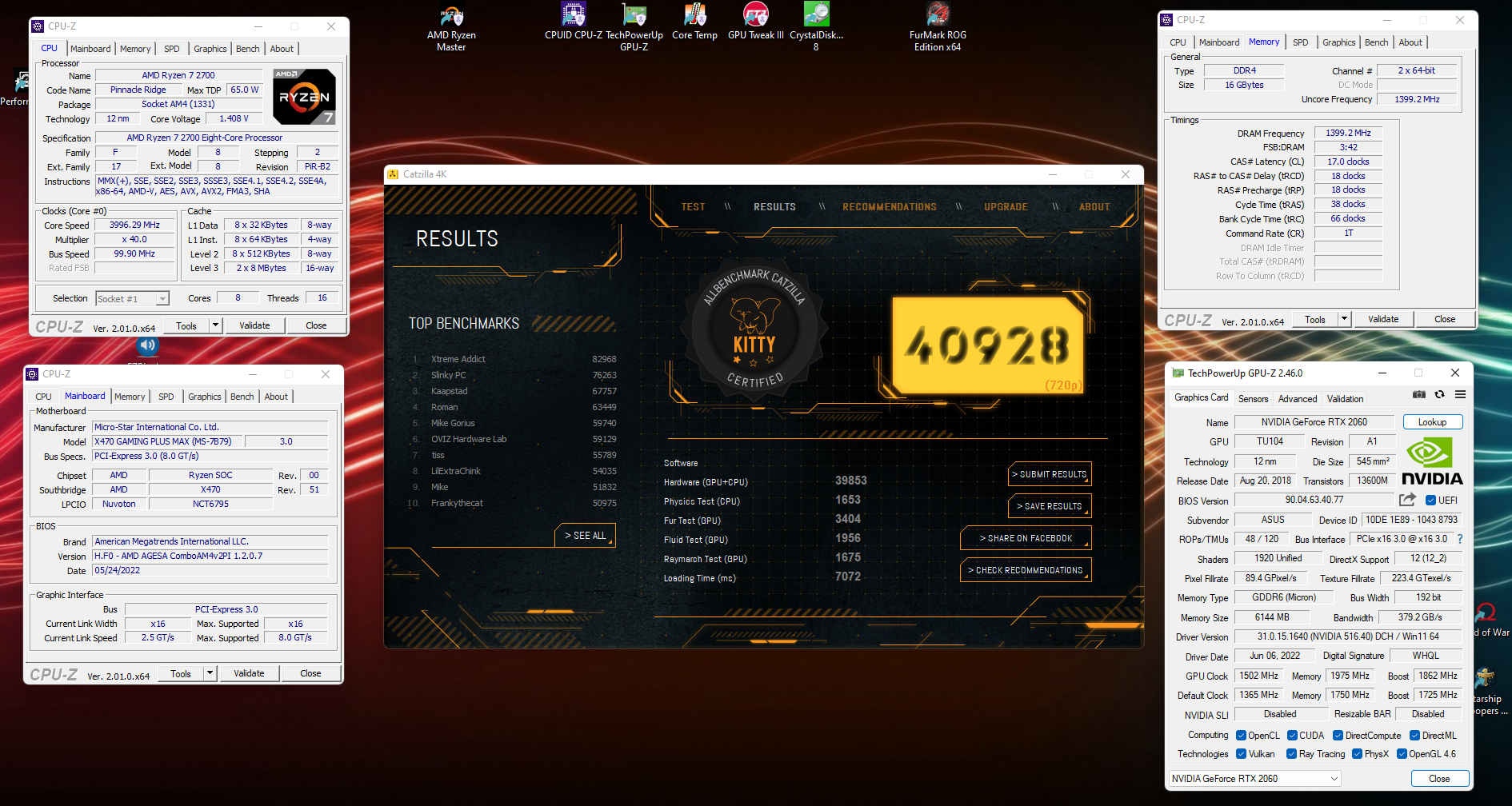Viewport: 1512px width, 806px height.
Task: Click GPU-Z title bar app icon
Action: pyautogui.click(x=1178, y=373)
